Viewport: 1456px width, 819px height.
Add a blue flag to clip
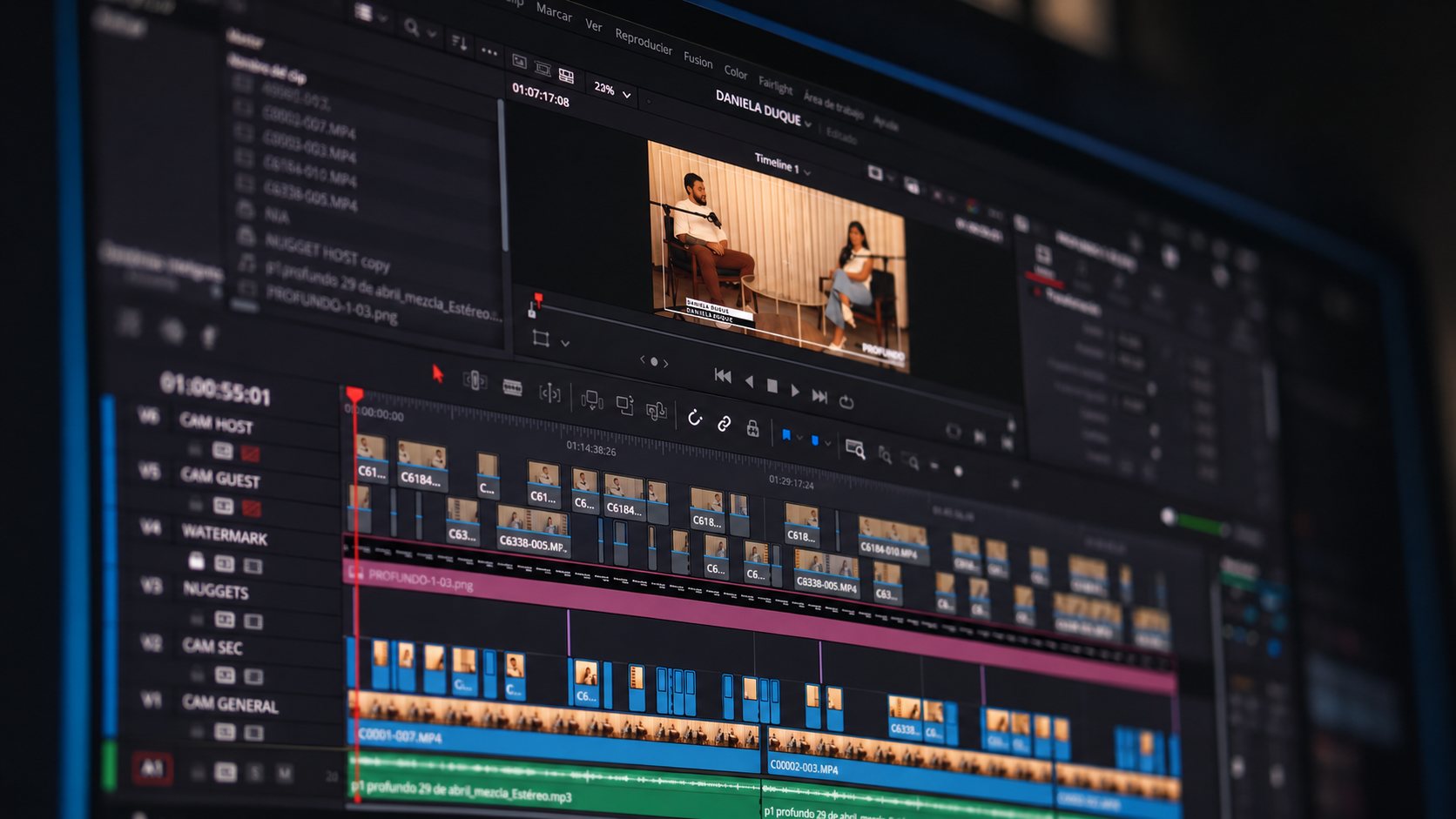click(785, 435)
